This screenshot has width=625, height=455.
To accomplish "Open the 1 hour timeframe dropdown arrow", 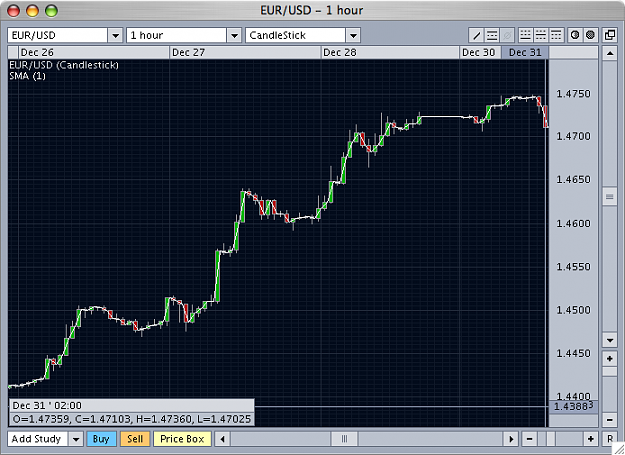I will (234, 35).
